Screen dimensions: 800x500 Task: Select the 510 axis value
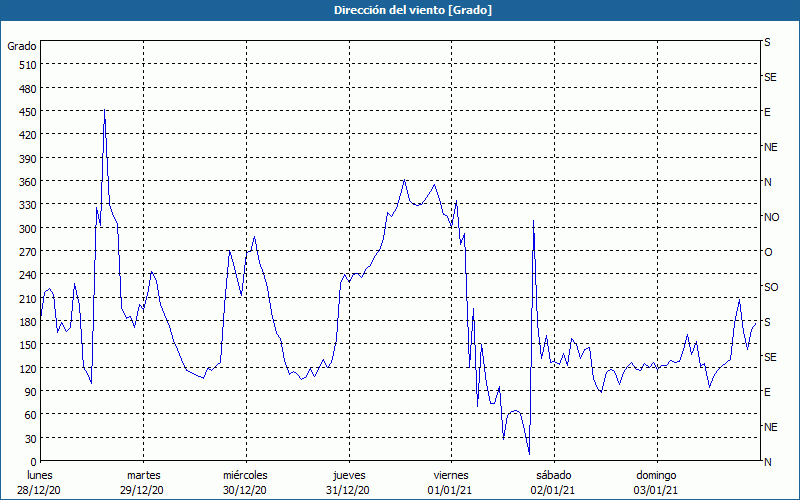click(28, 65)
